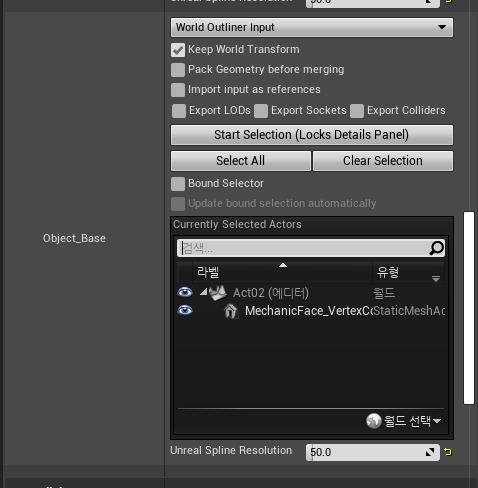Image resolution: width=478 pixels, height=488 pixels.
Task: Click Start Selection (Locks Details Panel)
Action: (312, 135)
